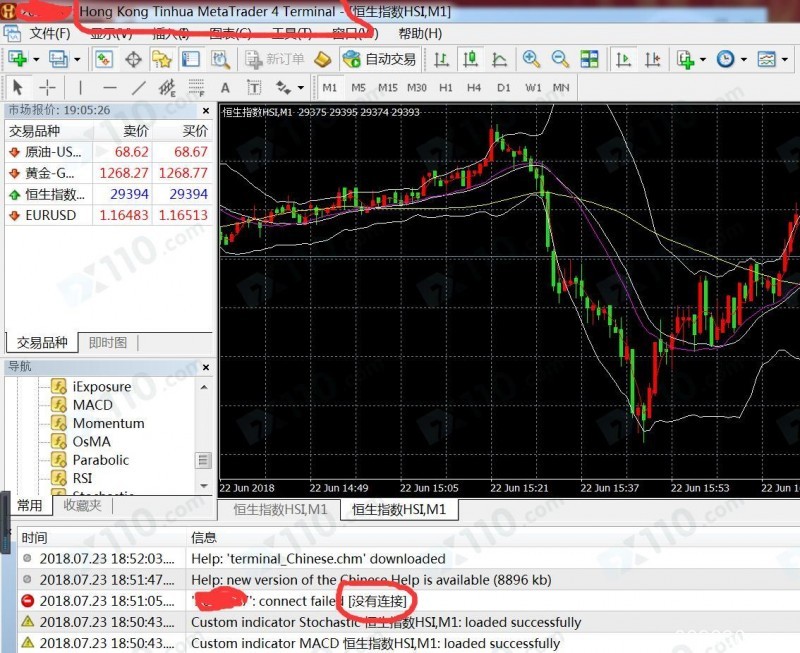The width and height of the screenshot is (800, 653).
Task: Toggle chart shift from right edge
Action: (653, 60)
